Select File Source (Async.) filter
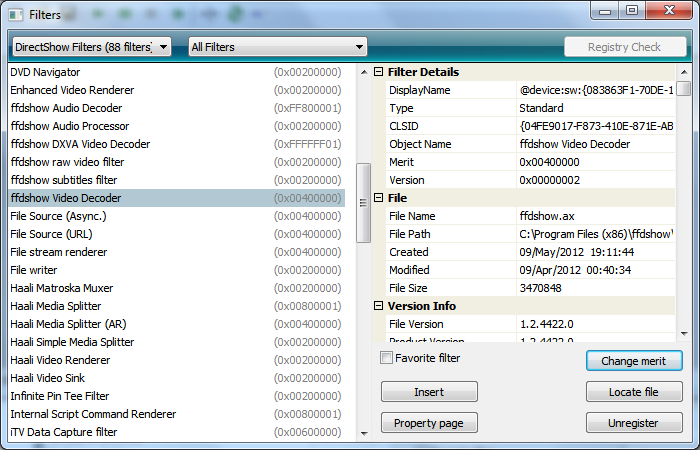Viewport: 700px width, 450px height. [176, 216]
